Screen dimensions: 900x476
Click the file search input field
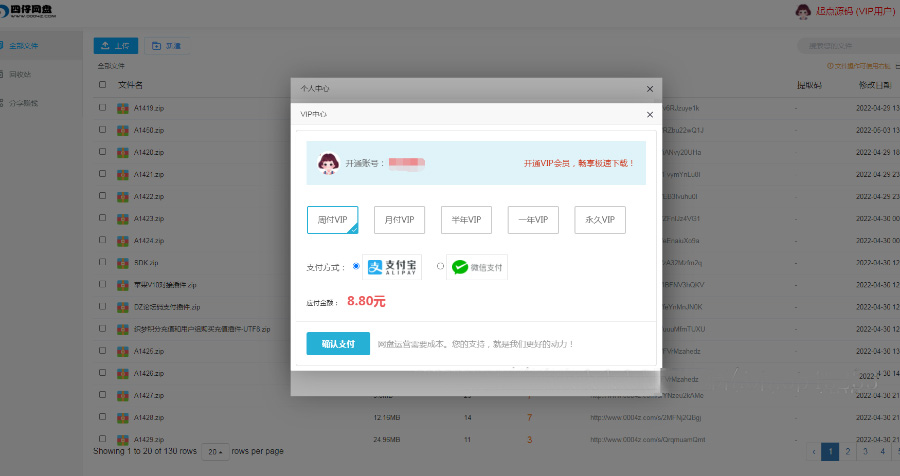tap(850, 45)
